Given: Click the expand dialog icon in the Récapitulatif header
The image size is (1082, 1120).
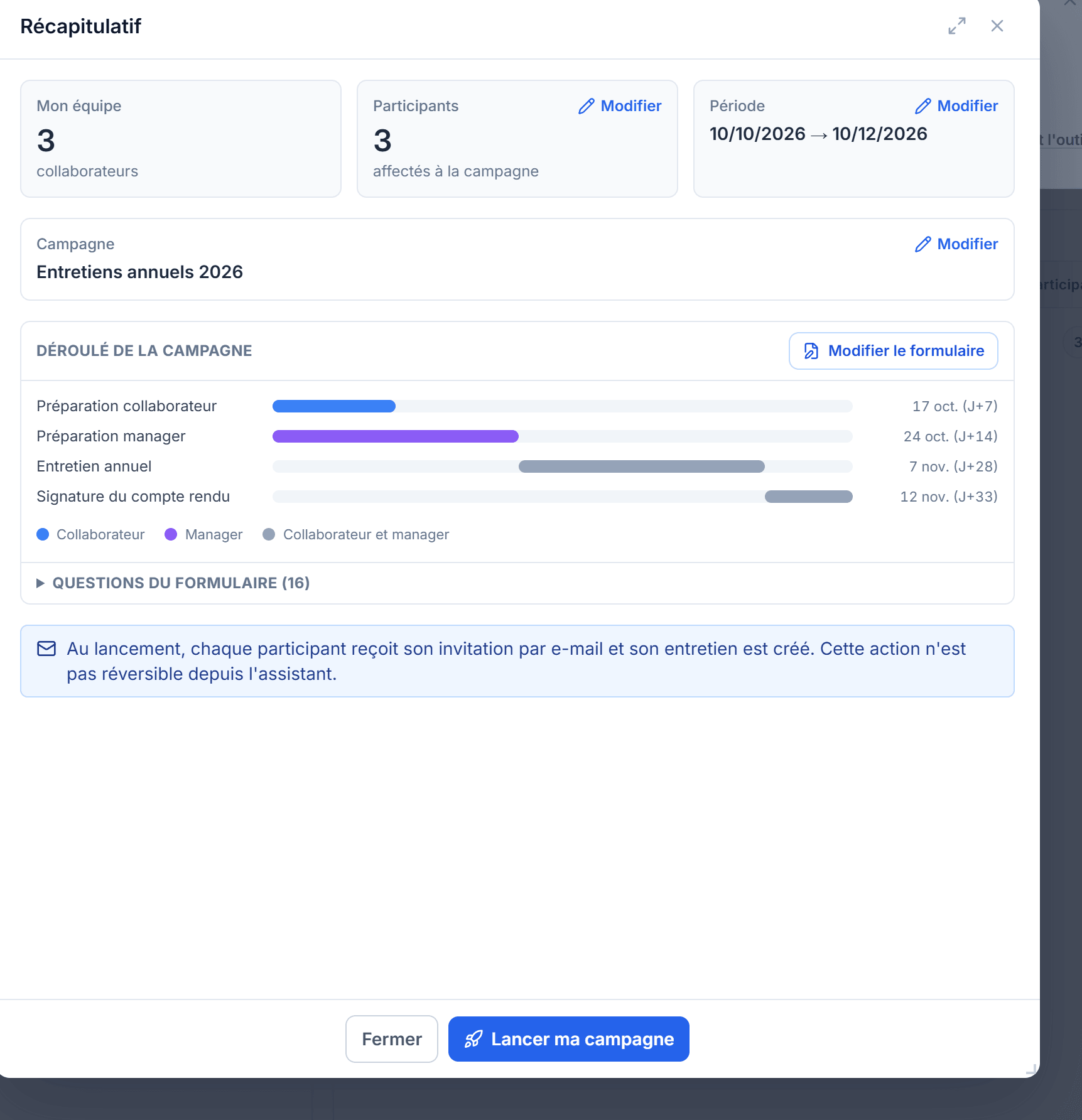Looking at the screenshot, I should [957, 26].
